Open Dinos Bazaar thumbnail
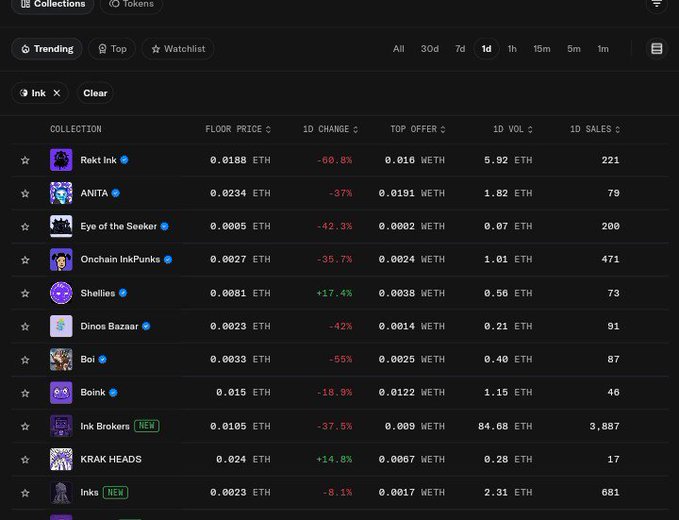Image resolution: width=679 pixels, height=520 pixels. tap(61, 326)
